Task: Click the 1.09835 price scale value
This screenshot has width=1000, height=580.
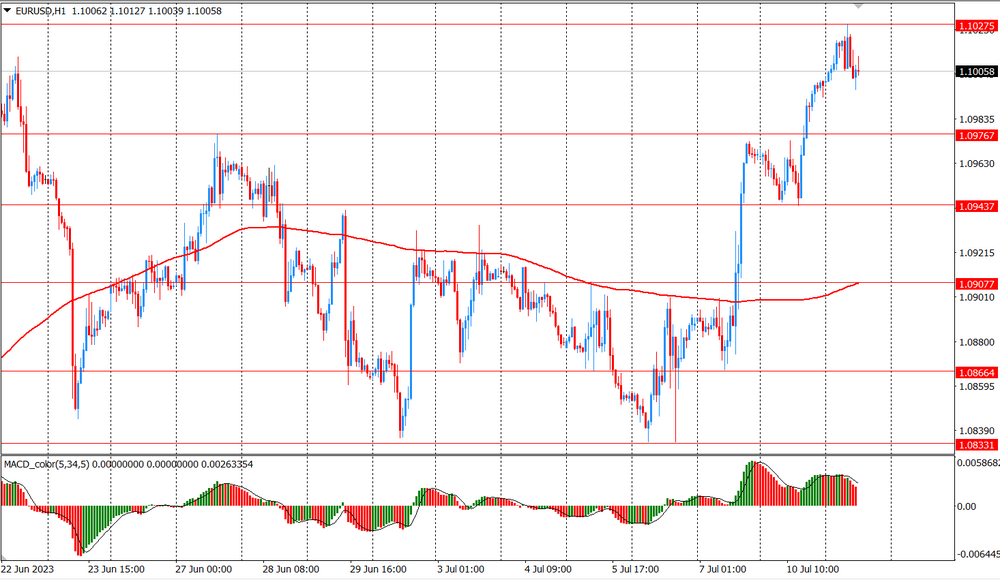Action: (975, 119)
